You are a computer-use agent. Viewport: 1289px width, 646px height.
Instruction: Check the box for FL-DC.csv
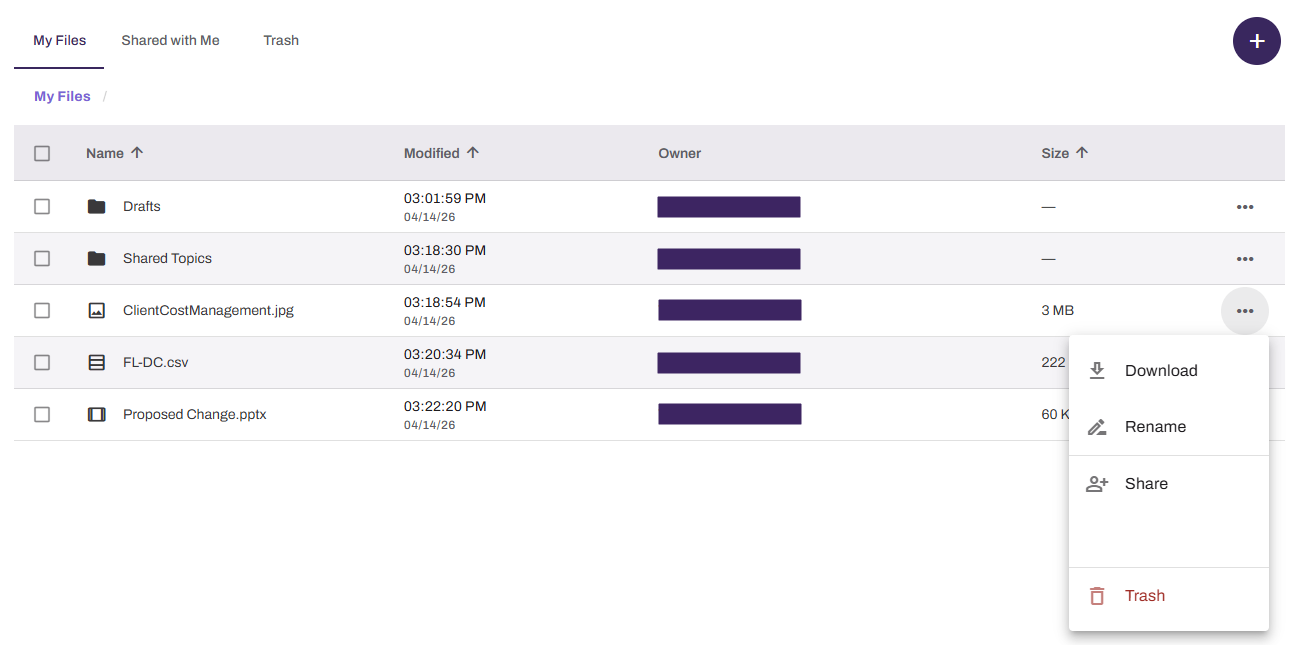click(42, 362)
